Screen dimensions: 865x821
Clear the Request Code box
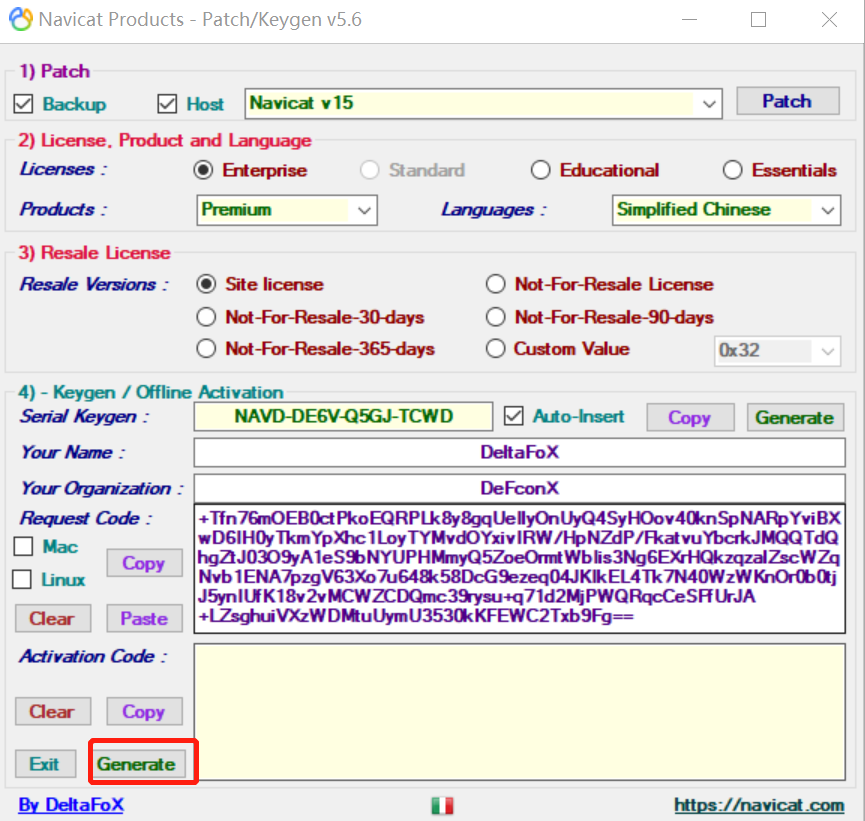click(52, 619)
